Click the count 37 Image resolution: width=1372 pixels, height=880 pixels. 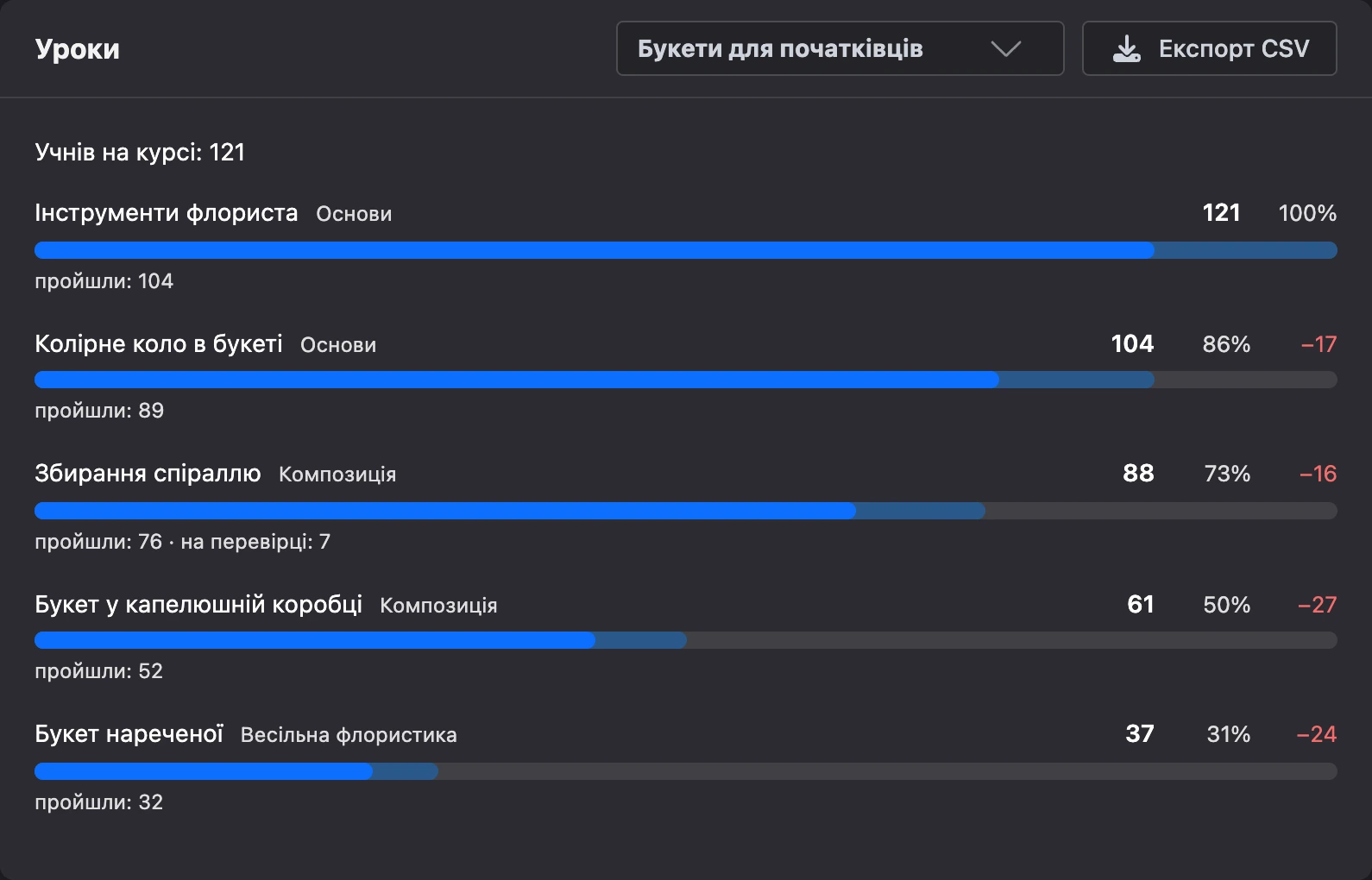(1139, 733)
